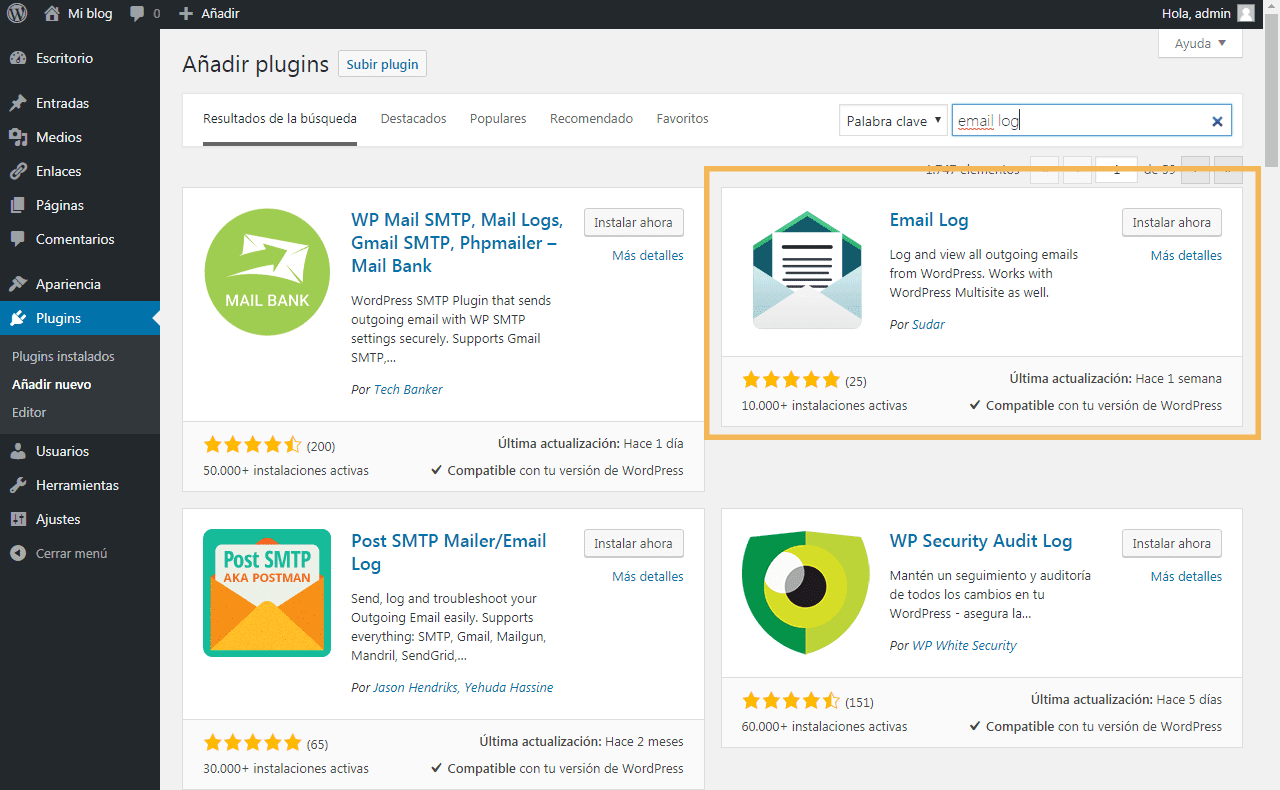Open author link WP White Security
Screen dimensions: 1280x790
[x=964, y=645]
